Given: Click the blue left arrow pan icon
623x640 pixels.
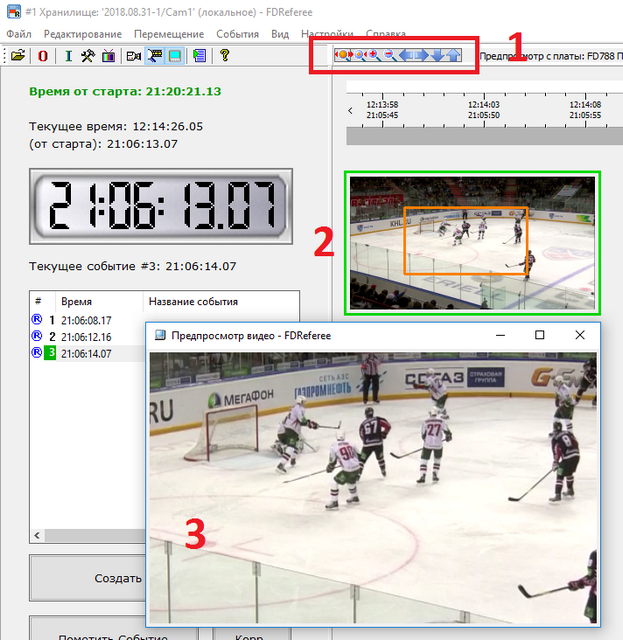Looking at the screenshot, I should pyautogui.click(x=406, y=55).
